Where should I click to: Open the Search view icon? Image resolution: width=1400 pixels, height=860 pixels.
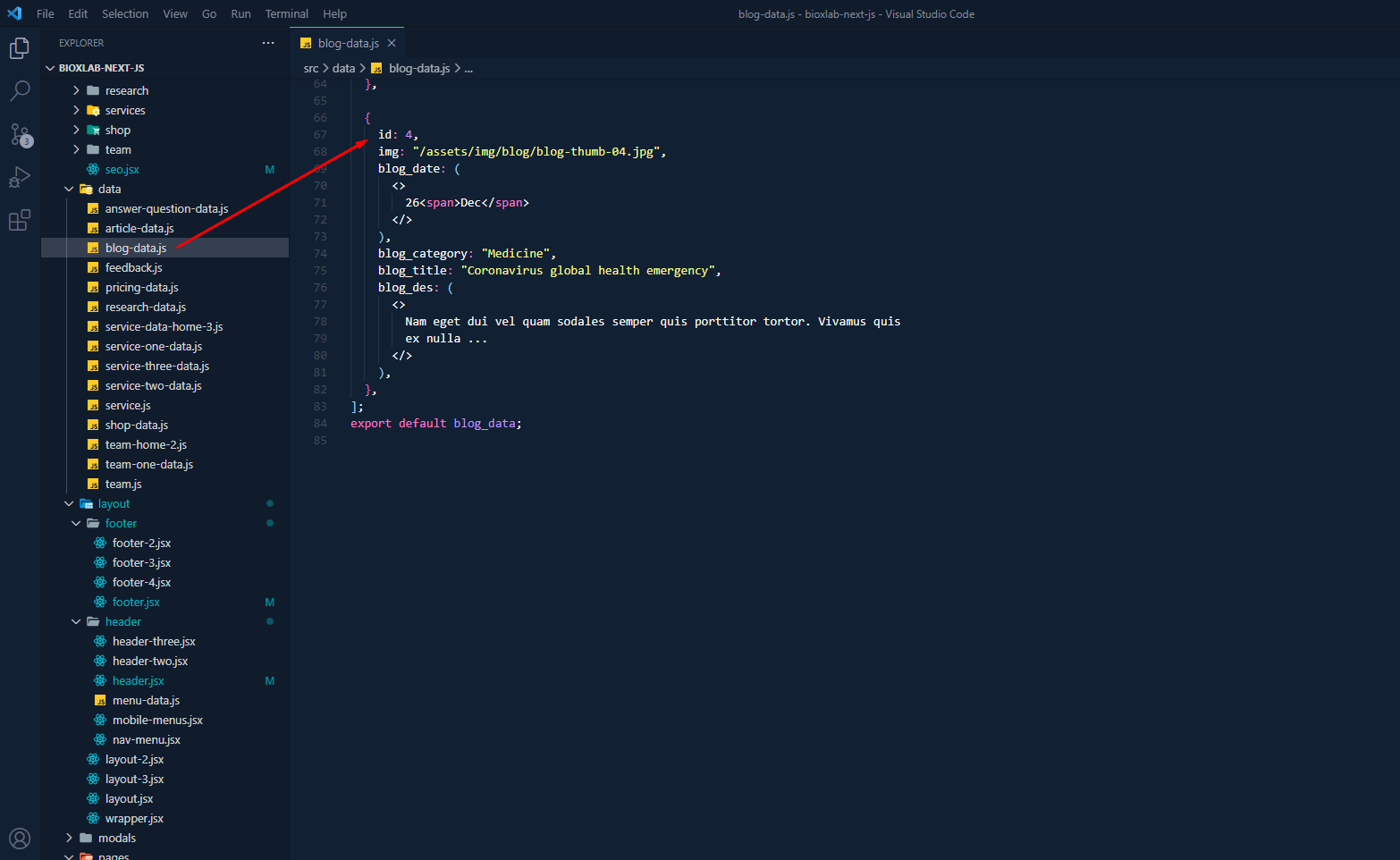20,91
